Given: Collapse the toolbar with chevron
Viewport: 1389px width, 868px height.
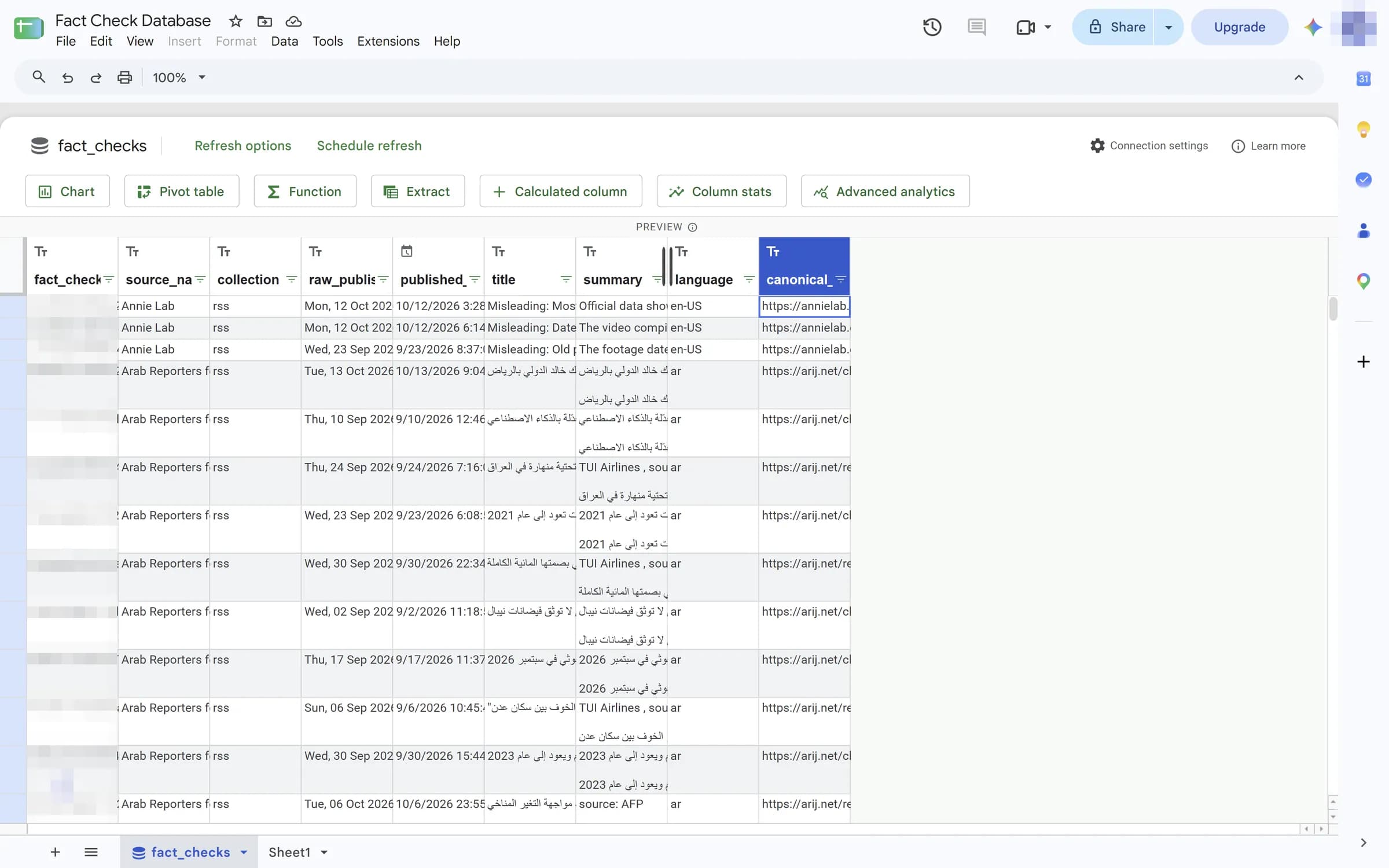Looking at the screenshot, I should (x=1299, y=78).
